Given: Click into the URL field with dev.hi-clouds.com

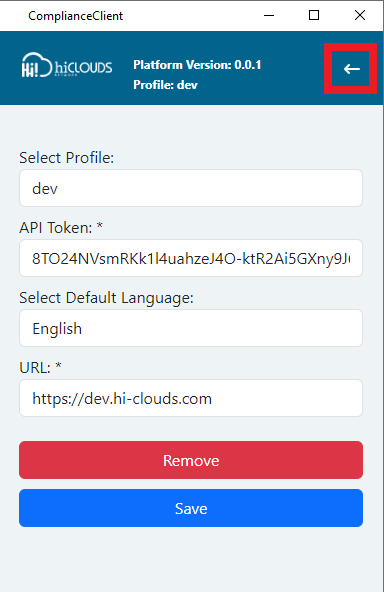Looking at the screenshot, I should coord(191,398).
